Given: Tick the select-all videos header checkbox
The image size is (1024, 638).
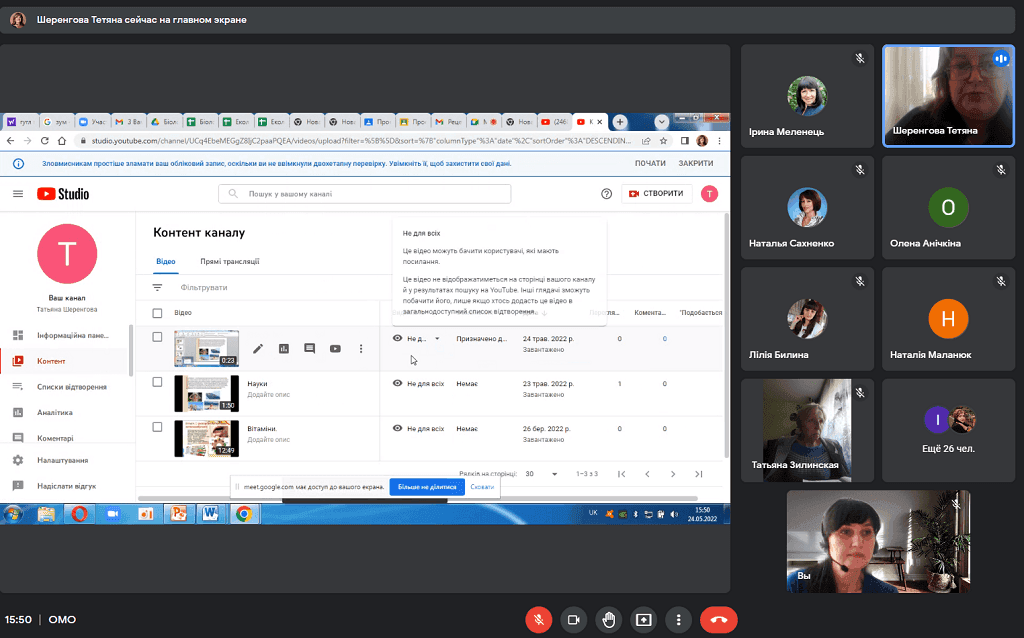Looking at the screenshot, I should pyautogui.click(x=157, y=313).
